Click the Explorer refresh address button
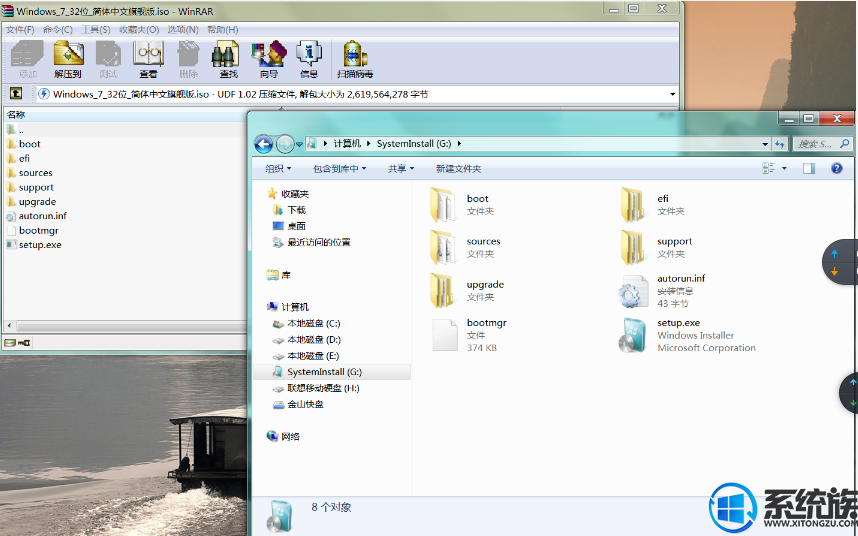Viewport: 858px width, 536px height. 780,144
